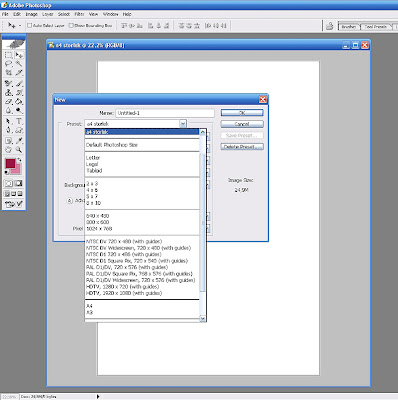The width and height of the screenshot is (398, 400).
Task: Reset to default foreground and background colors
Action: tap(7, 172)
